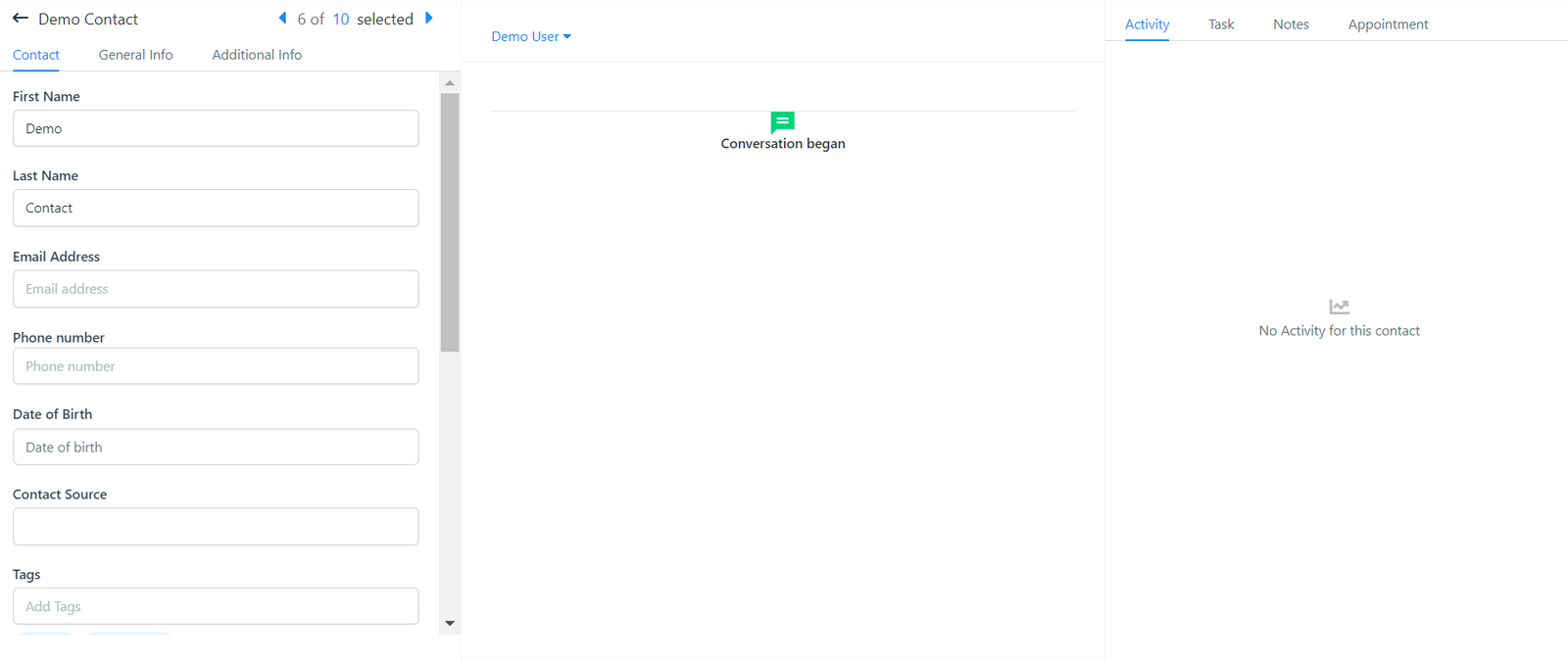Click the blue 10 selected count link
Image resolution: width=1568 pixels, height=662 pixels.
[341, 20]
